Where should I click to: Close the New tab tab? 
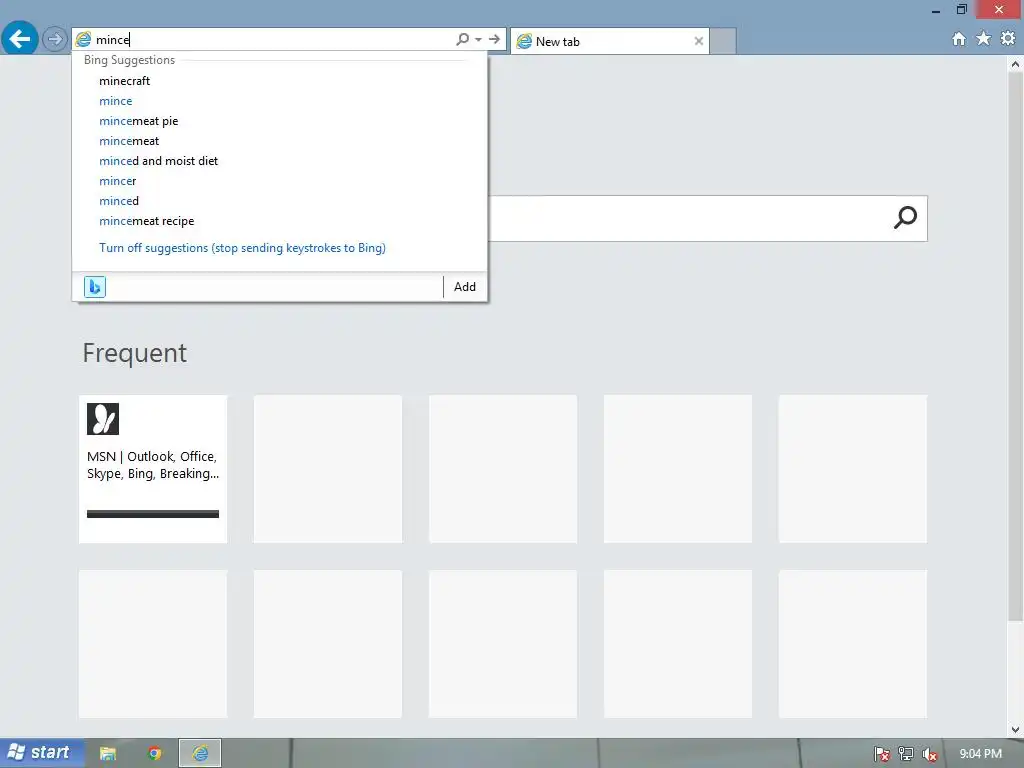click(699, 41)
